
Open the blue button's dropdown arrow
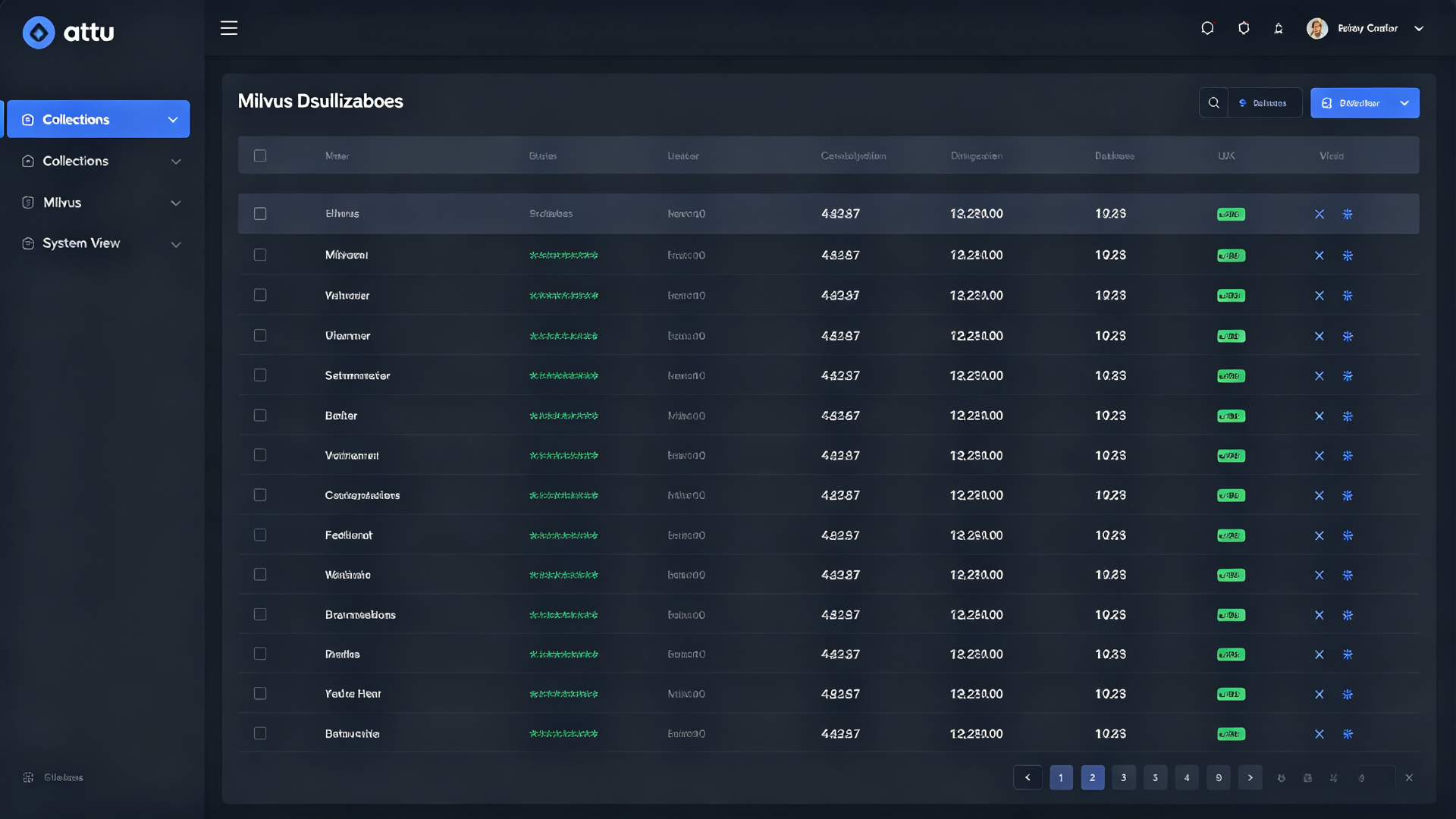click(1404, 103)
